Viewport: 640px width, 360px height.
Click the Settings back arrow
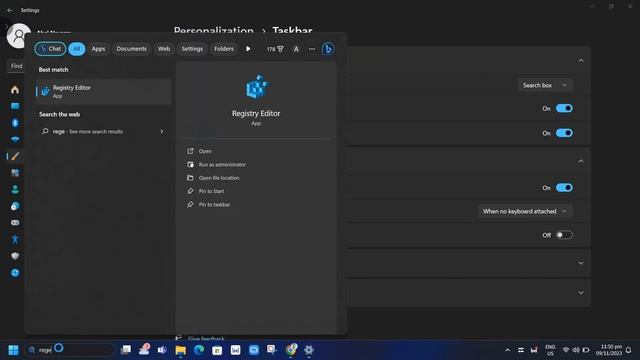tap(10, 10)
